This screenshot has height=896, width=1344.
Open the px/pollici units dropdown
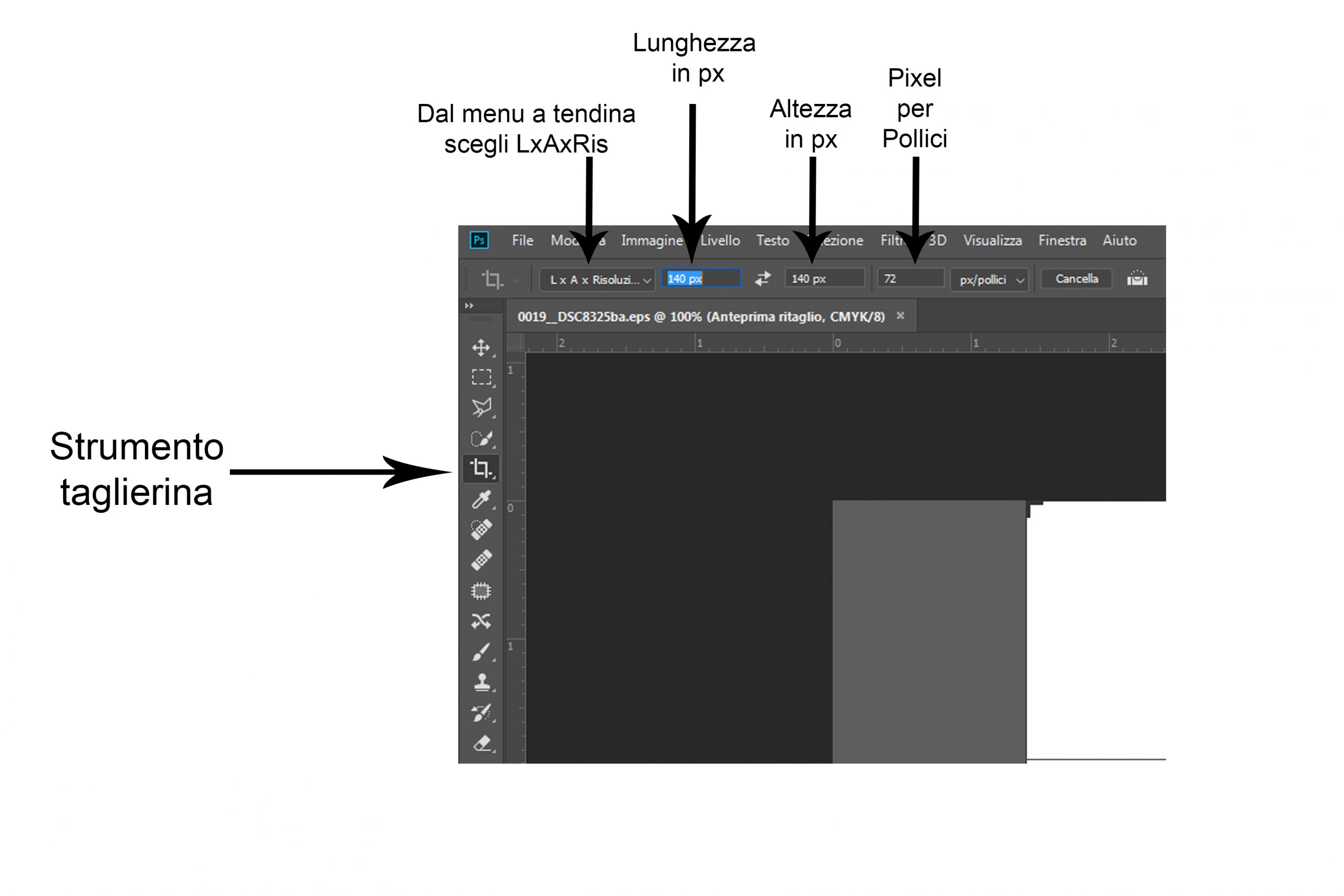coord(989,279)
